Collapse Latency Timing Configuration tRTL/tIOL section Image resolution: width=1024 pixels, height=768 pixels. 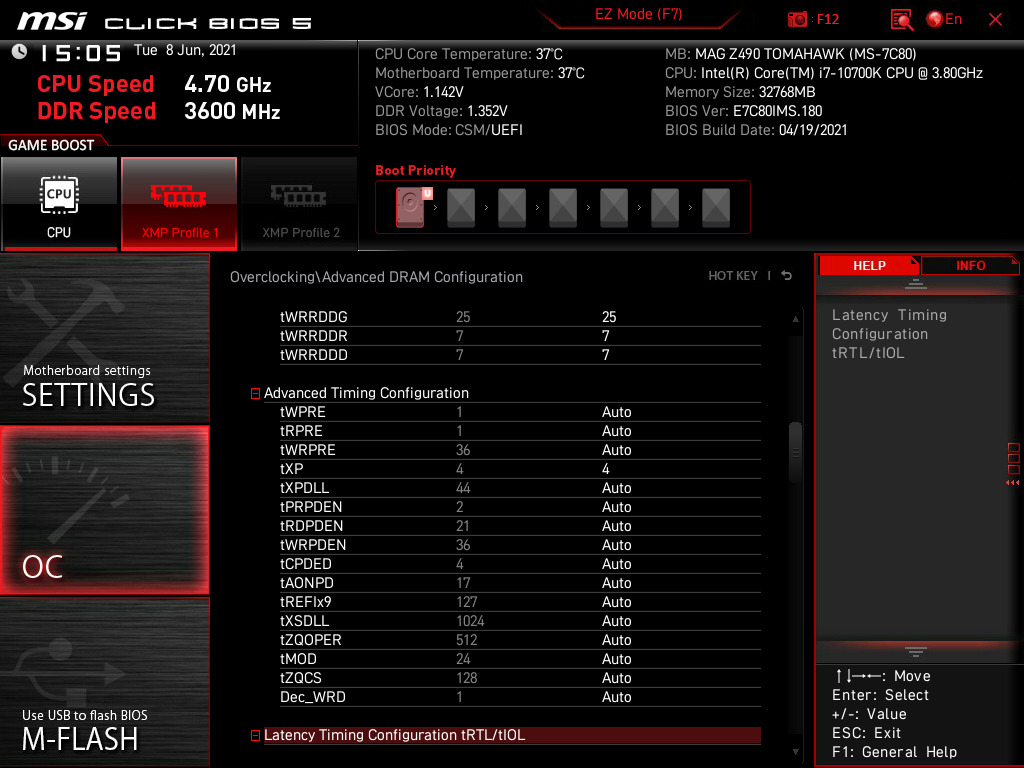coord(255,735)
